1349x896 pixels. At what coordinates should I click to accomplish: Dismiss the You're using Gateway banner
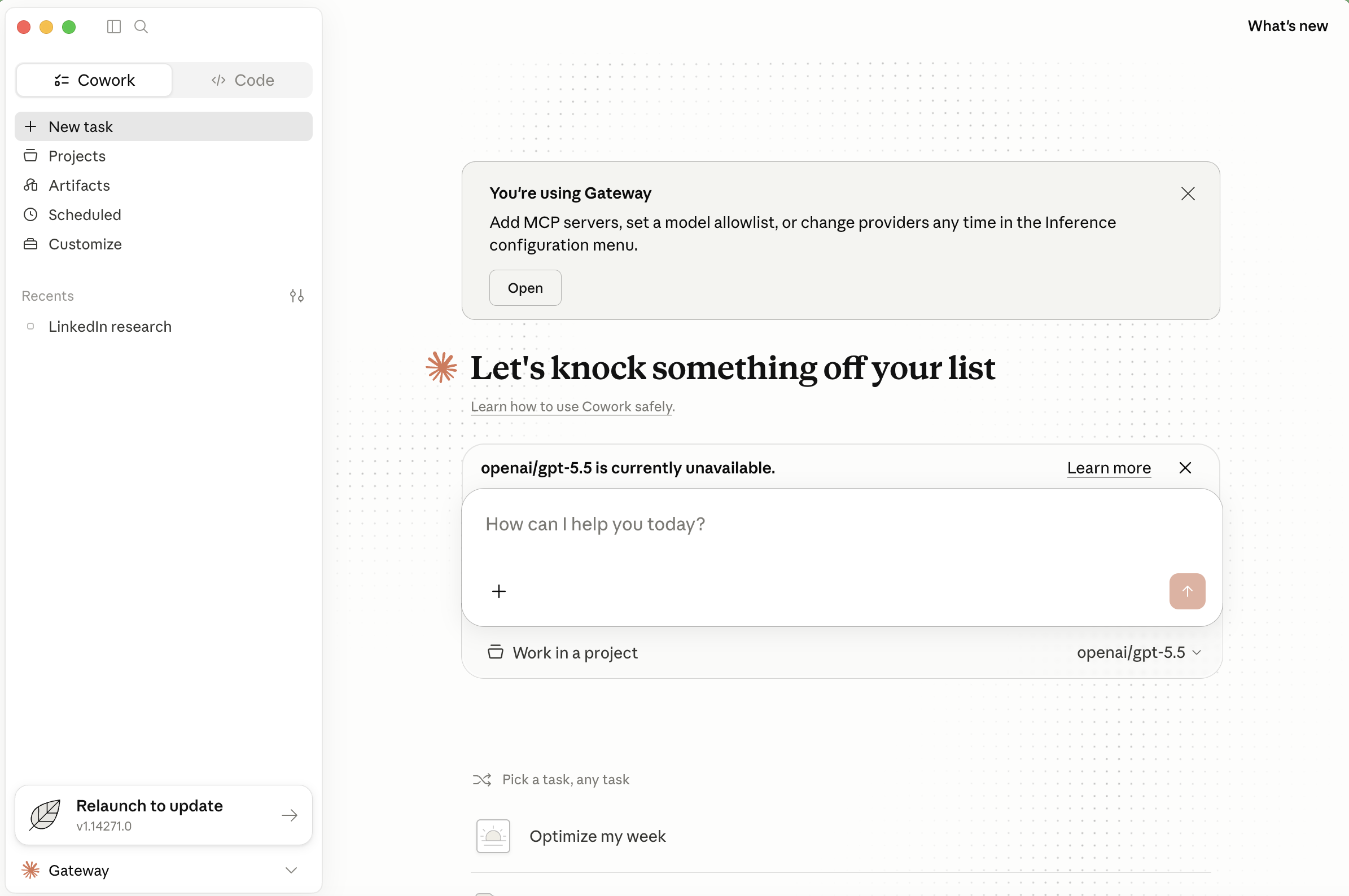1188,194
